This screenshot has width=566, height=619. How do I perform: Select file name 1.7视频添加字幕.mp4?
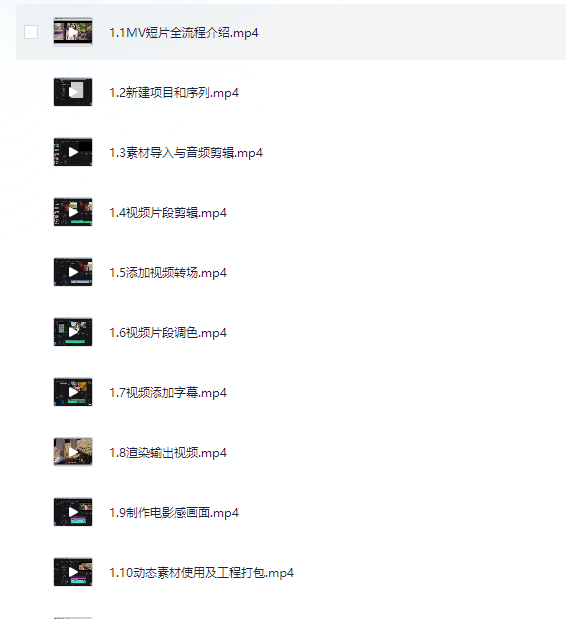coord(168,393)
